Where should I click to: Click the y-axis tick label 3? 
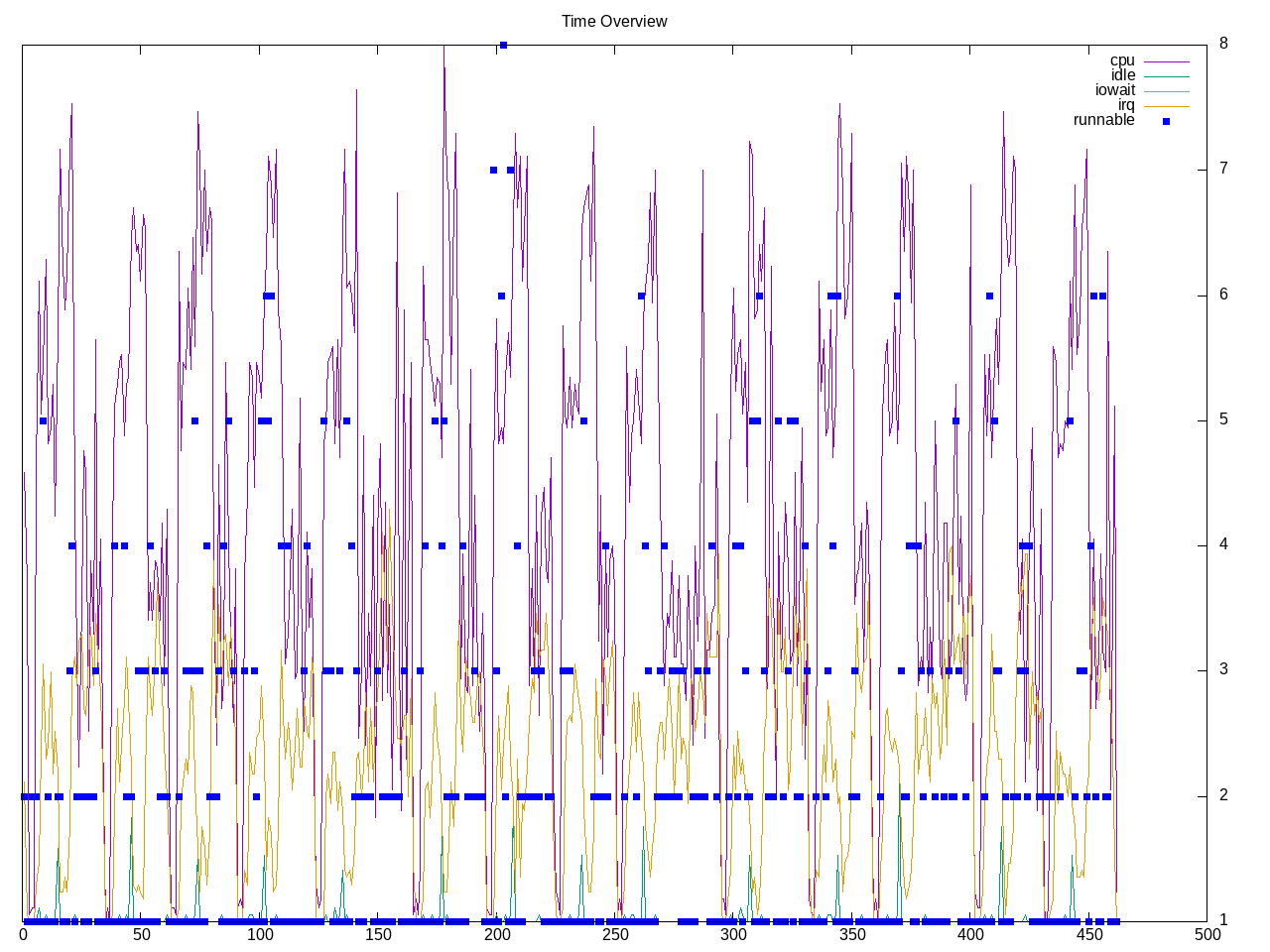click(1223, 669)
